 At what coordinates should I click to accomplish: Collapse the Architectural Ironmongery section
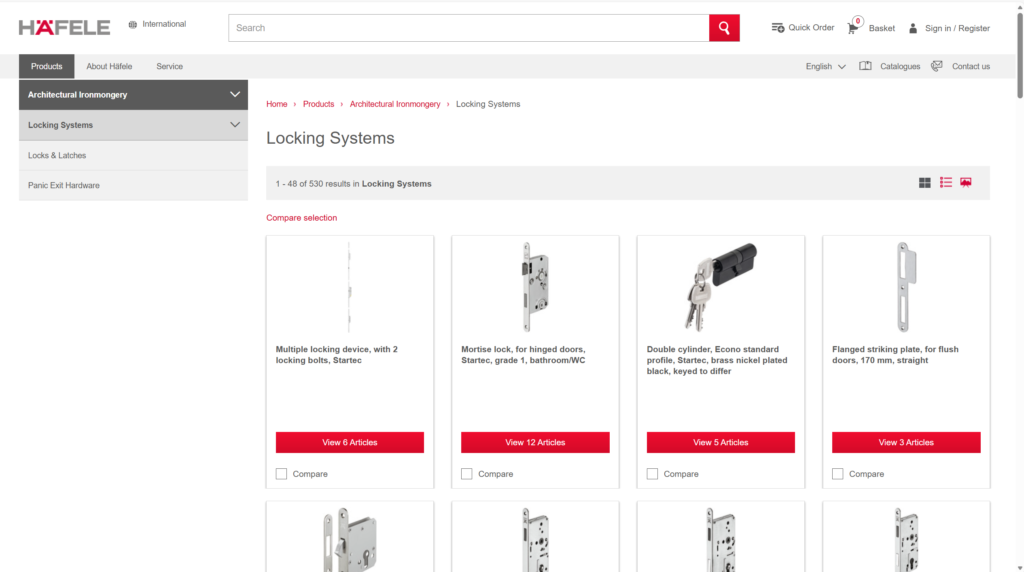[235, 94]
